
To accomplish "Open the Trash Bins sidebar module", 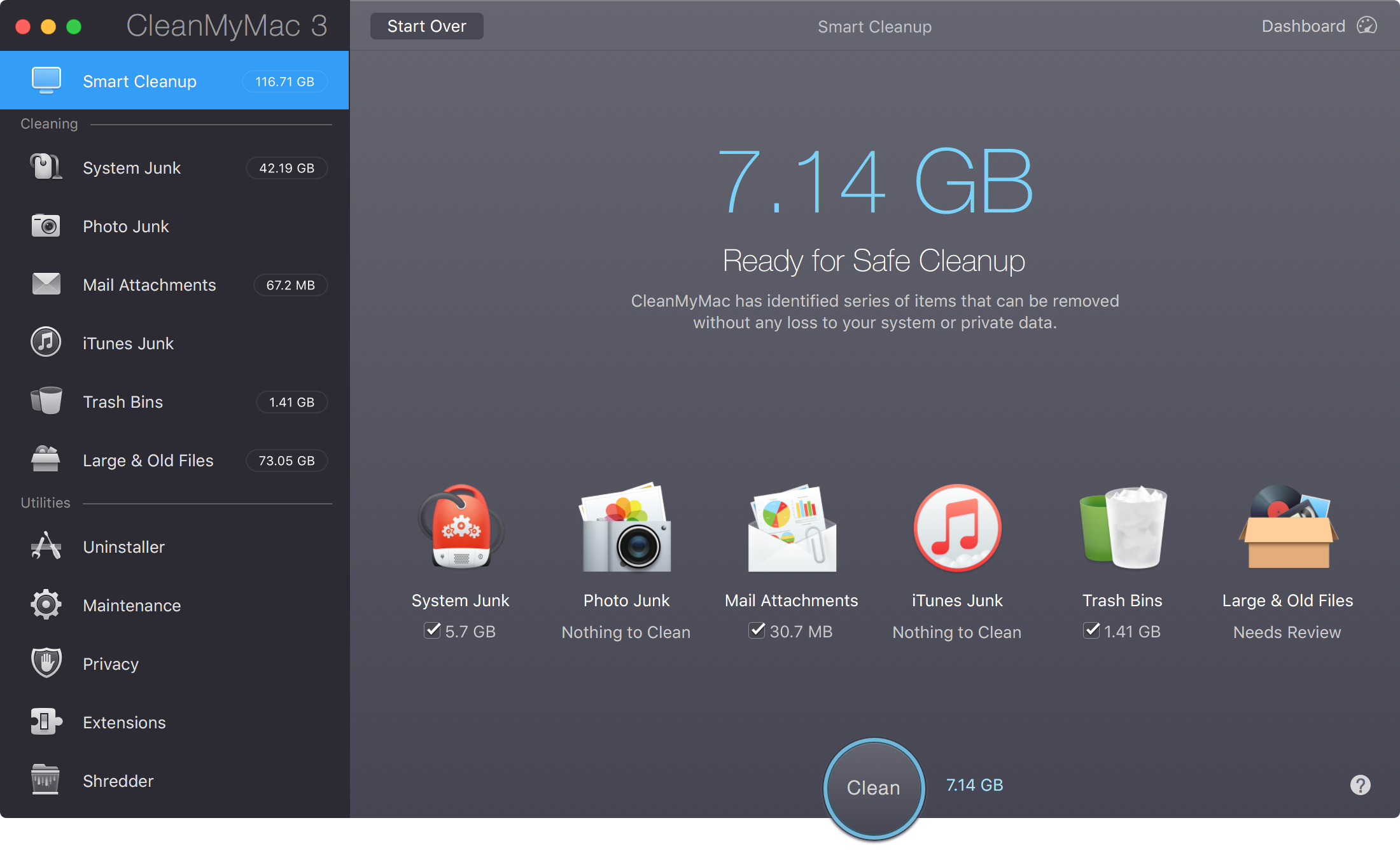I will point(174,402).
